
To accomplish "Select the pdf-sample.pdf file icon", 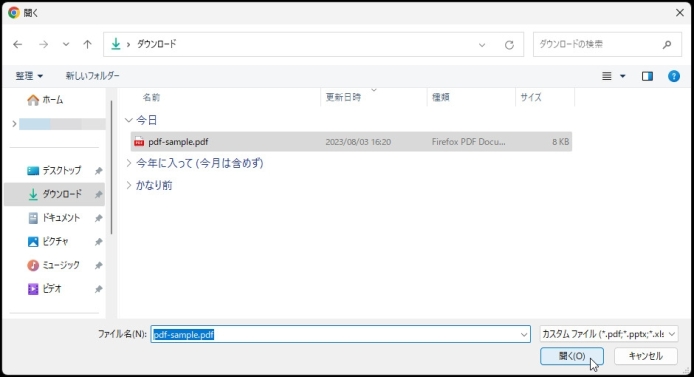I will pyautogui.click(x=139, y=142).
